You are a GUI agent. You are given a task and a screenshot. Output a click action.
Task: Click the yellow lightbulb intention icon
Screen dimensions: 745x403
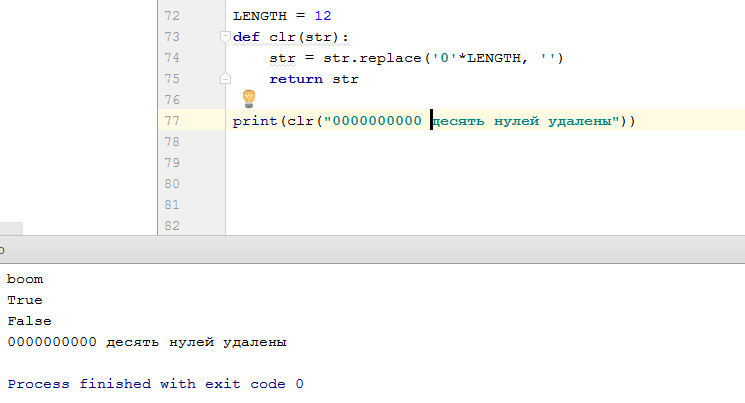(249, 99)
